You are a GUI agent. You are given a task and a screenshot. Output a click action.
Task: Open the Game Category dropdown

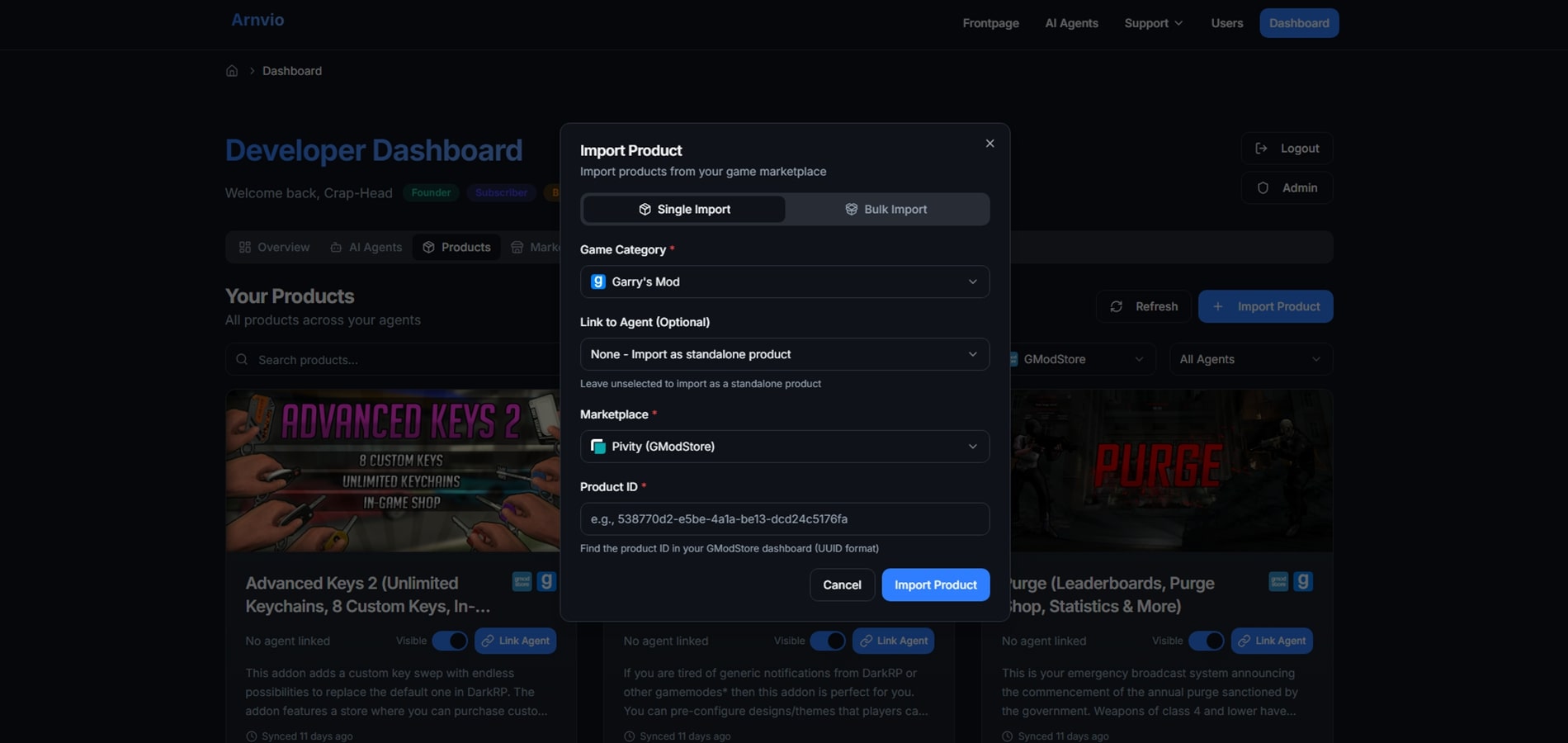pyautogui.click(x=785, y=282)
